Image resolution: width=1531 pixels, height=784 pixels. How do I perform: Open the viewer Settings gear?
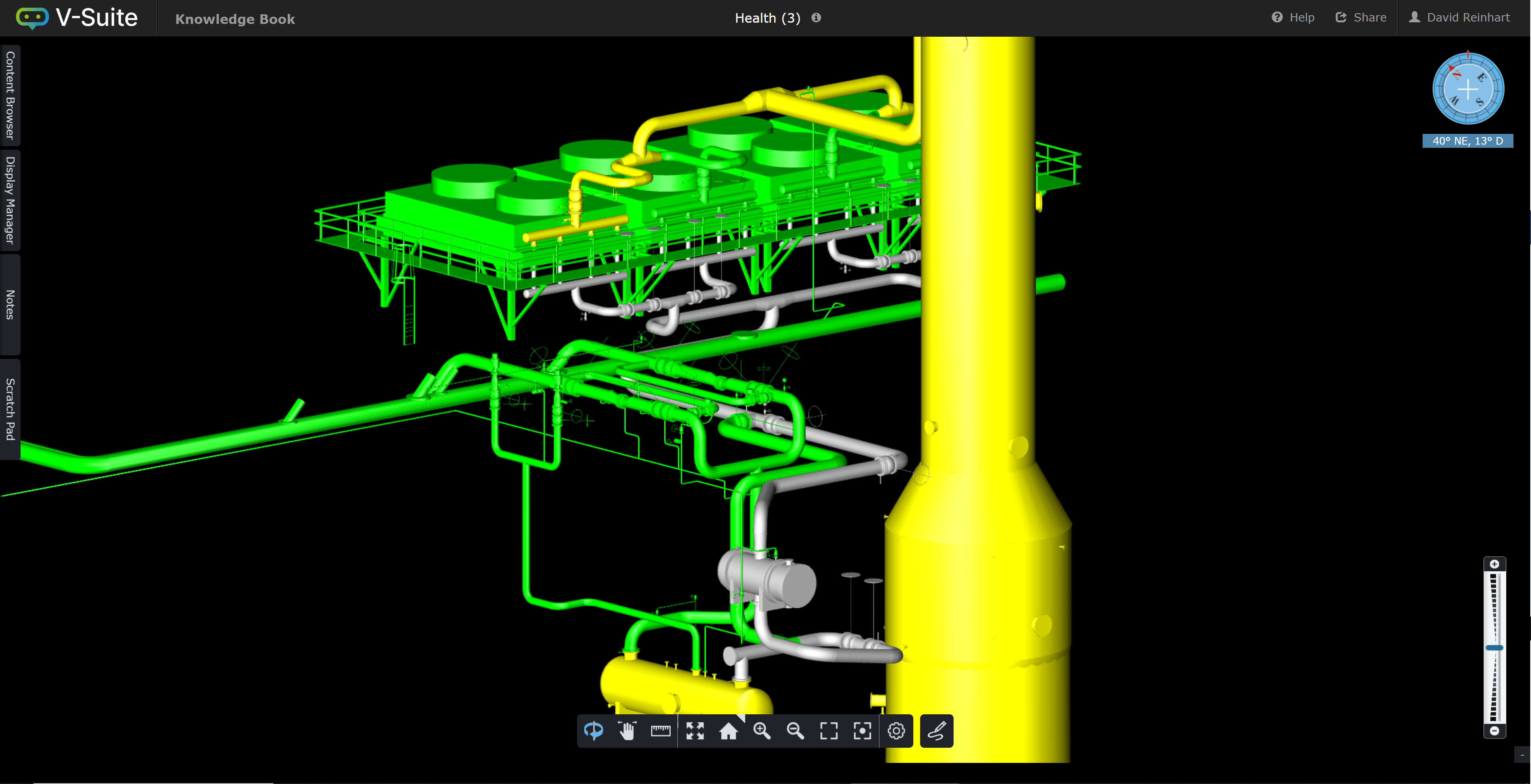pyautogui.click(x=896, y=731)
